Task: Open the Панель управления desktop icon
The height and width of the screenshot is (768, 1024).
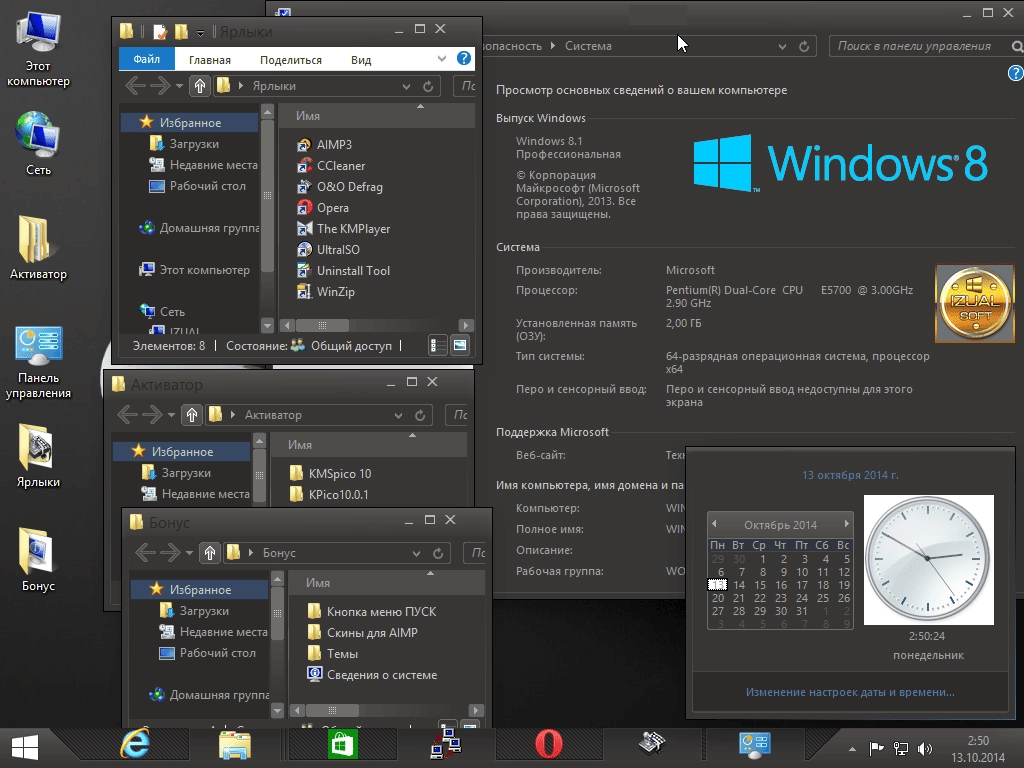Action: [x=38, y=362]
